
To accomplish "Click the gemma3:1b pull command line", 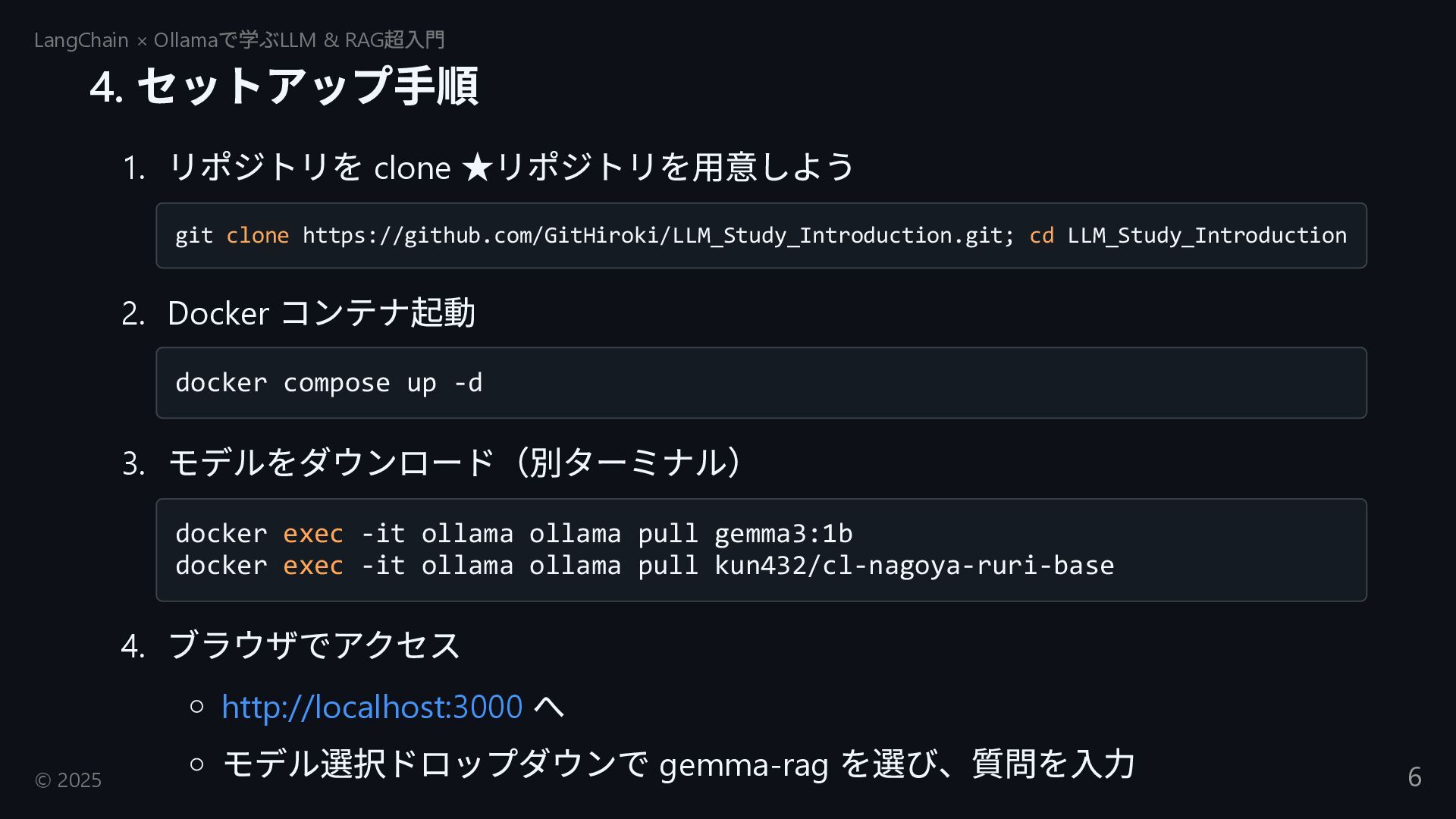I will pos(513,534).
